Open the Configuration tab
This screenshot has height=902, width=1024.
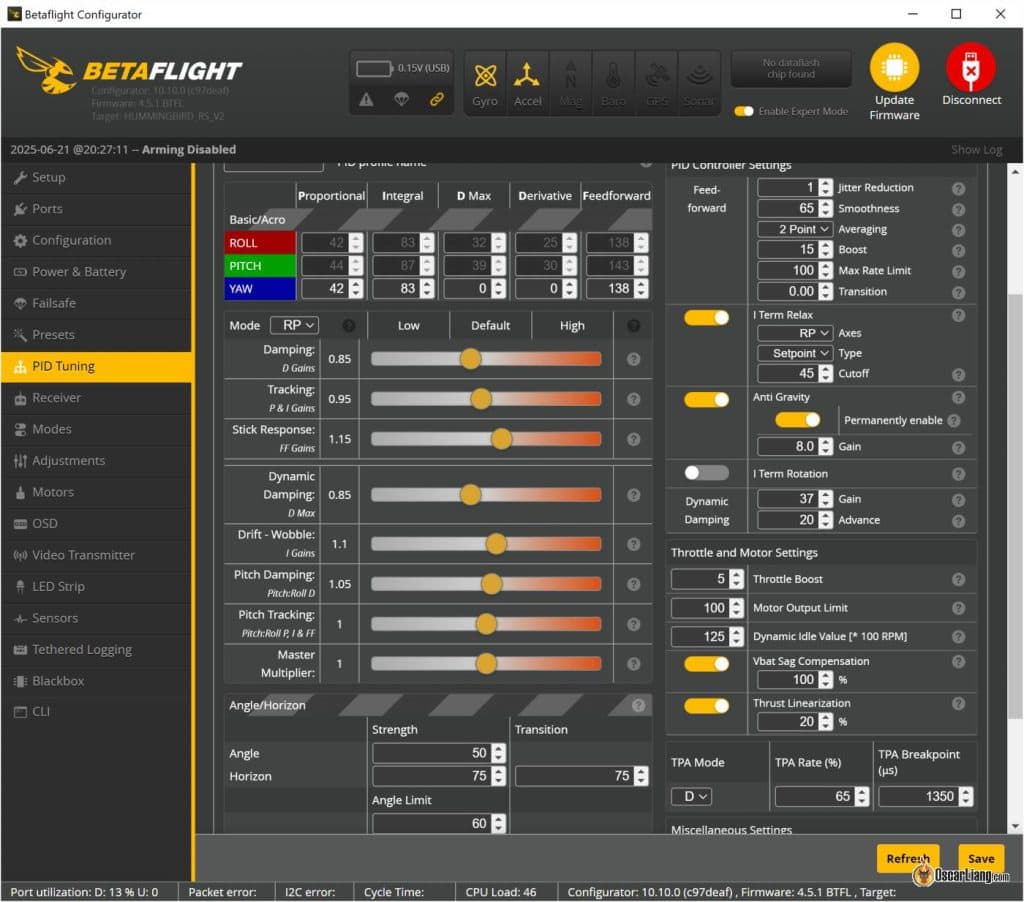tap(97, 240)
